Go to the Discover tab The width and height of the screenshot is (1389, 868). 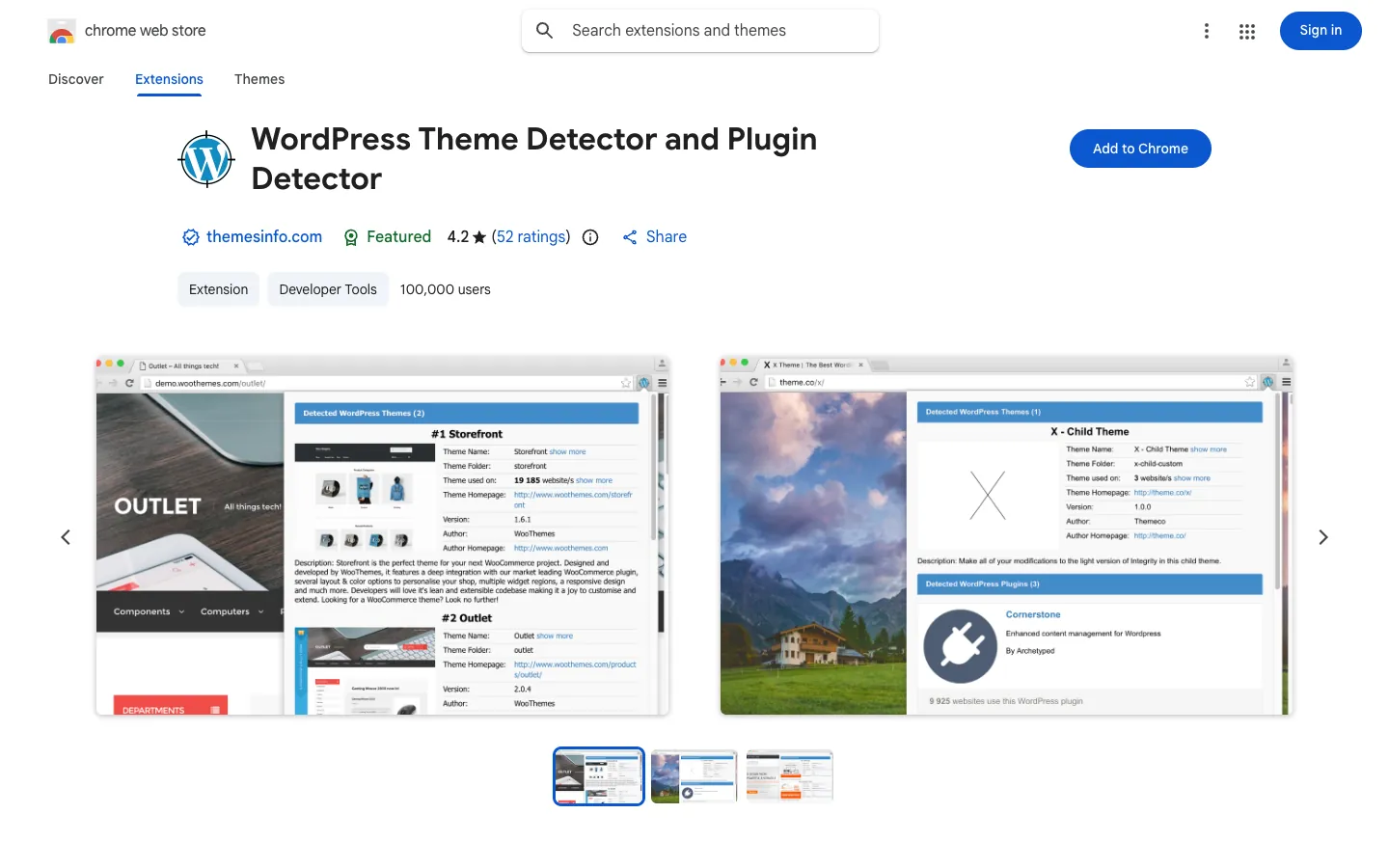[76, 79]
